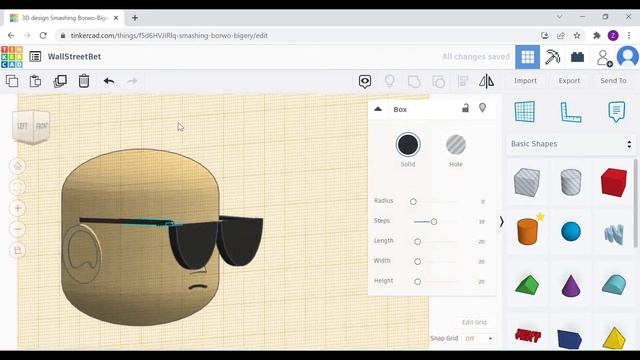This screenshot has width=640, height=360.
Task: Undo the last action
Action: 109,81
